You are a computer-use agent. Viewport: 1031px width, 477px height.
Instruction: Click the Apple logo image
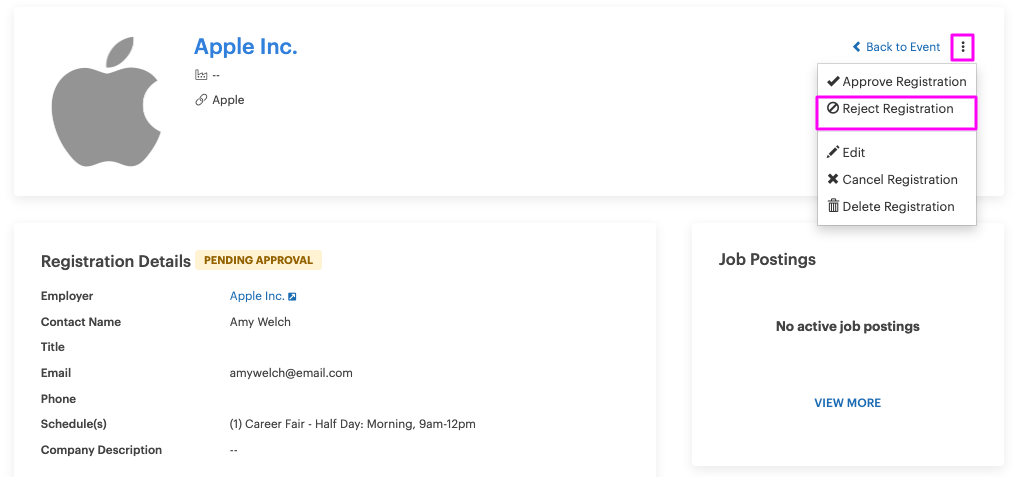106,101
